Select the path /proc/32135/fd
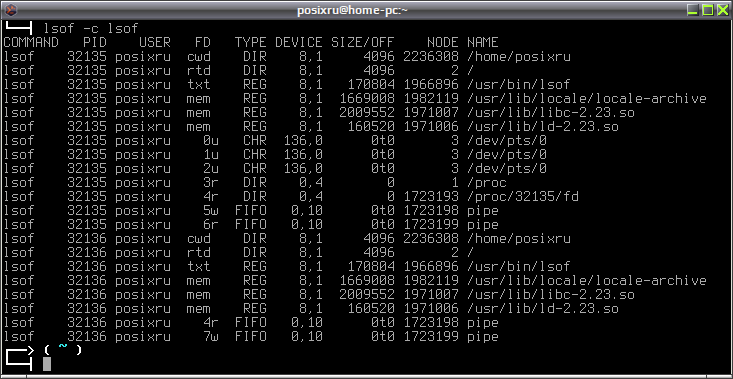The image size is (733, 379). pos(523,197)
